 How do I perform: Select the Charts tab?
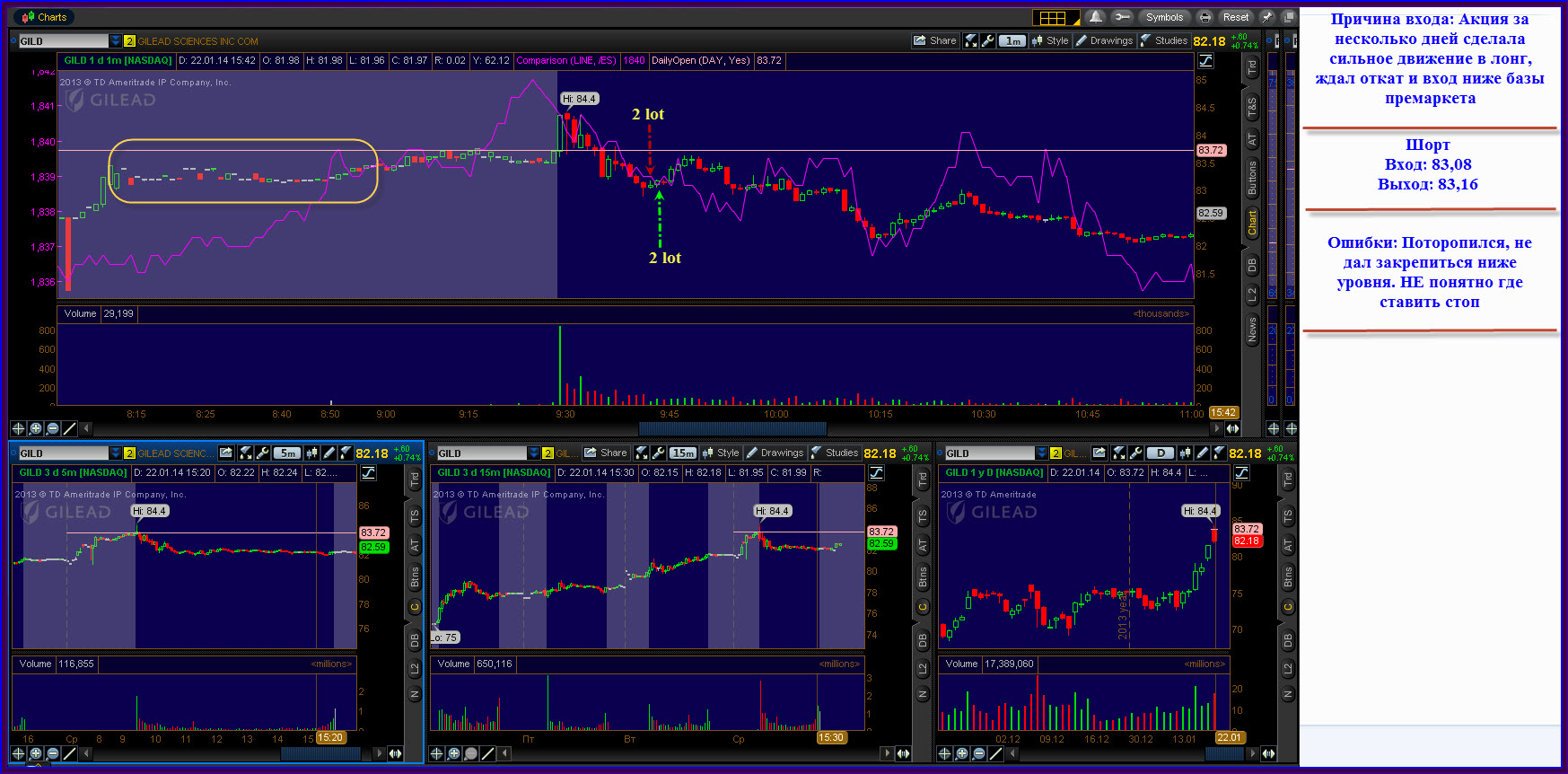pyautogui.click(x=44, y=17)
